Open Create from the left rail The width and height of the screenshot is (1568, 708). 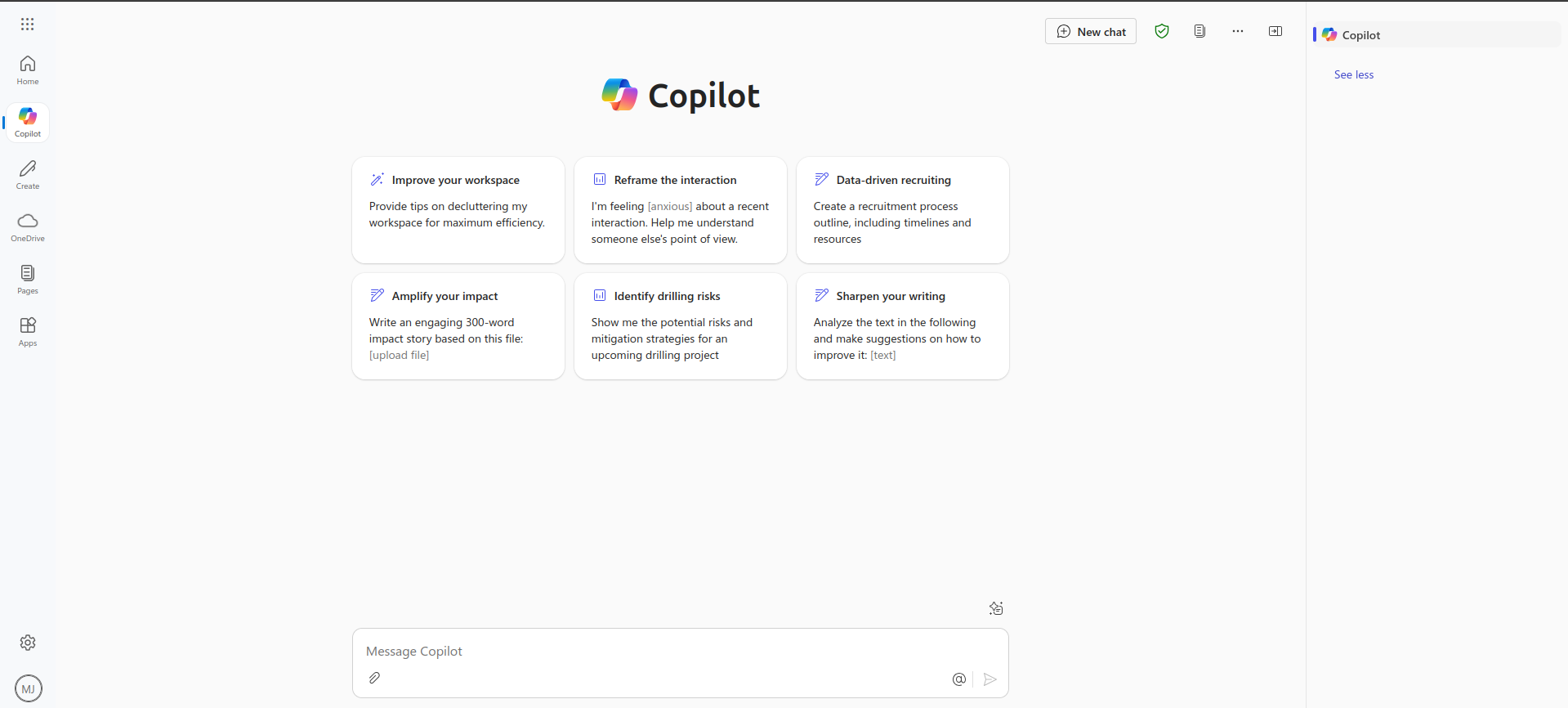point(28,174)
